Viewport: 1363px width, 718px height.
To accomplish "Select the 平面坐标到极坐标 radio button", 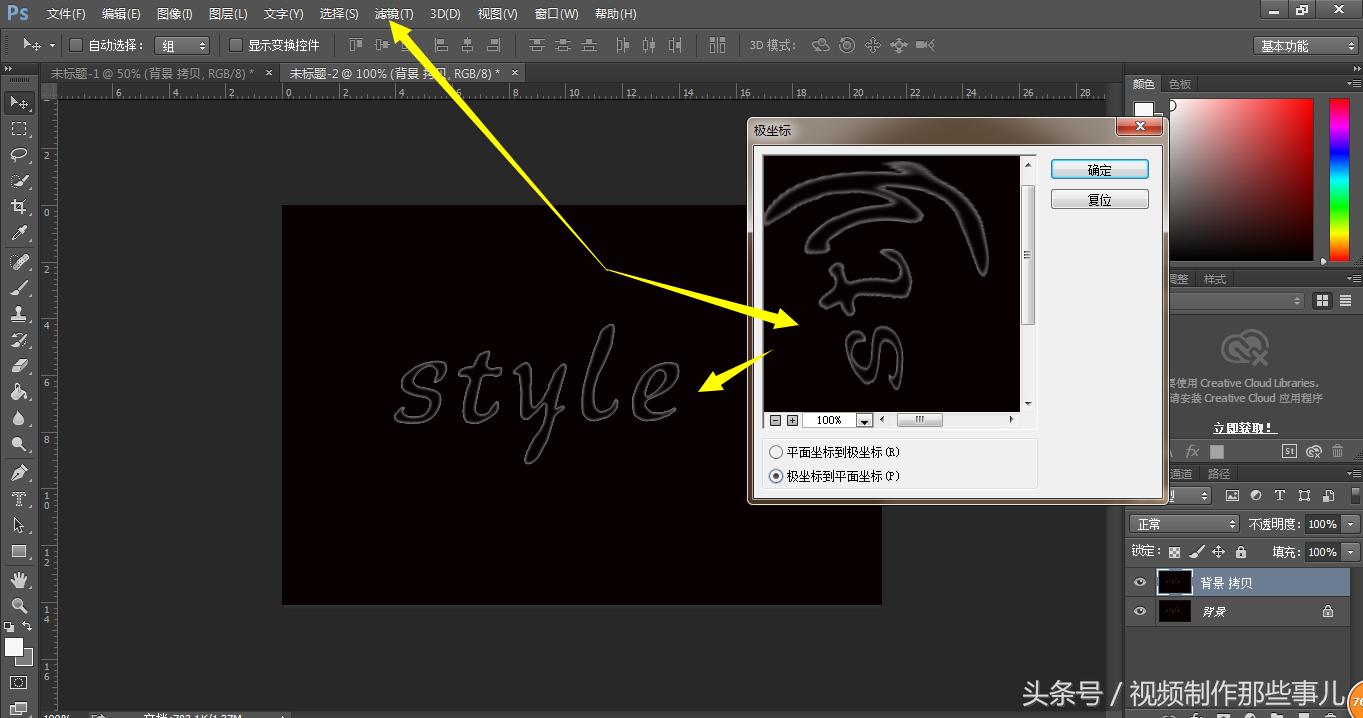I will 776,451.
